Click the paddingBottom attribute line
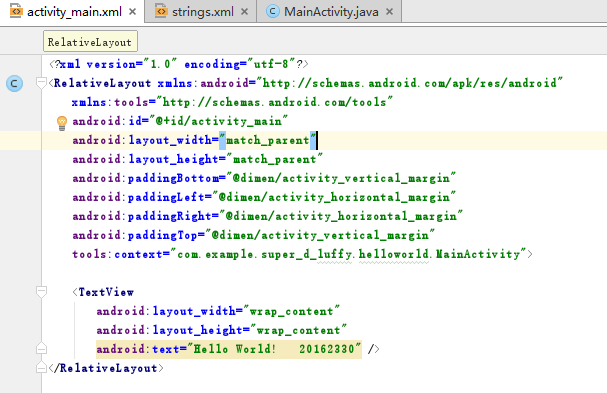The image size is (607, 393). tap(264, 178)
